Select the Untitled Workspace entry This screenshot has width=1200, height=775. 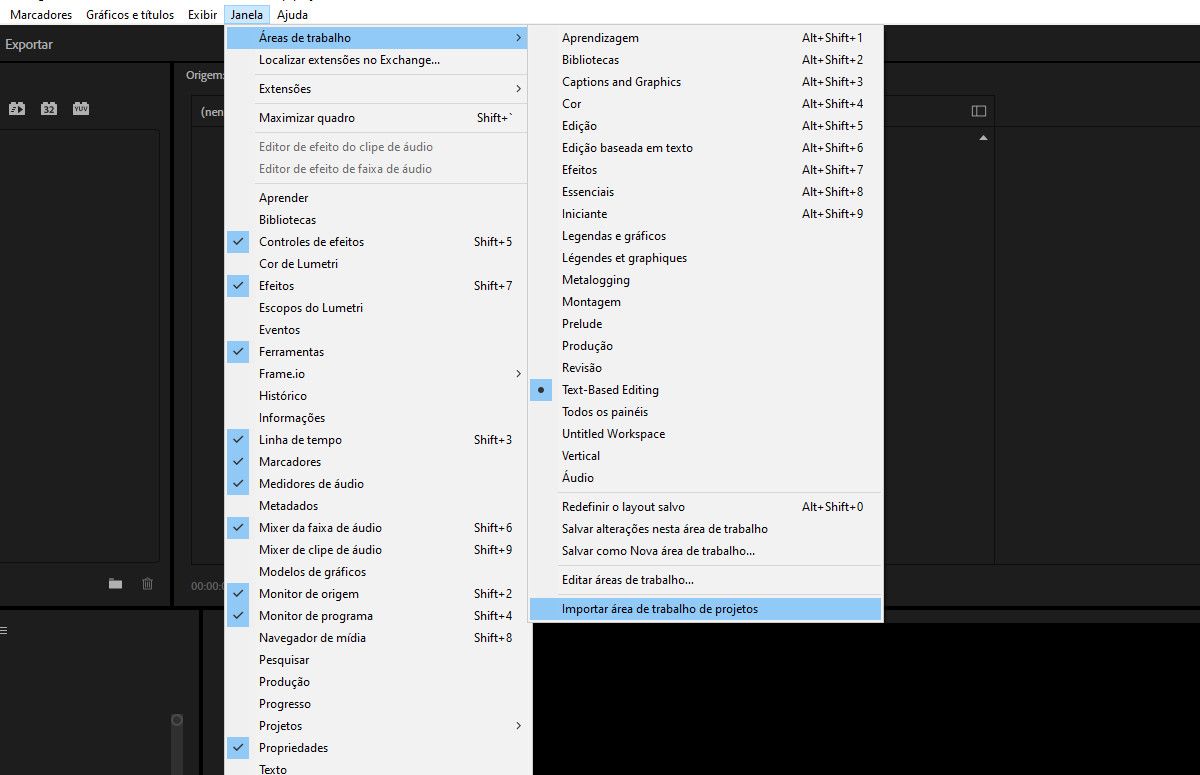tap(706, 434)
